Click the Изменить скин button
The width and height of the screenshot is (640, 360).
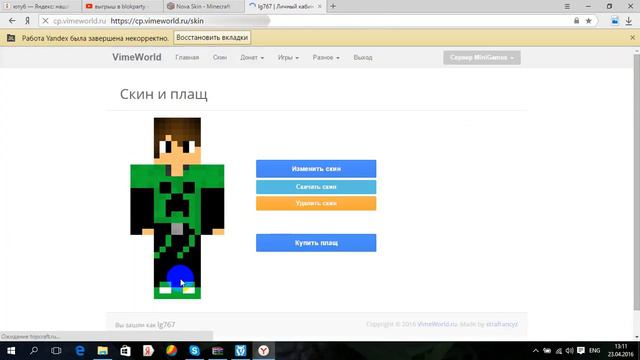click(316, 169)
